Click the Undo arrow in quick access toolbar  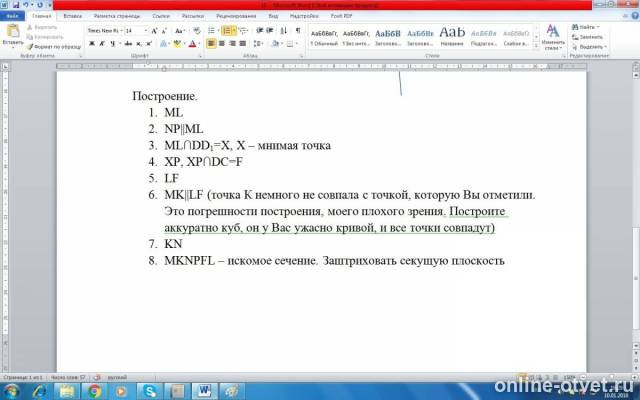click(x=26, y=5)
